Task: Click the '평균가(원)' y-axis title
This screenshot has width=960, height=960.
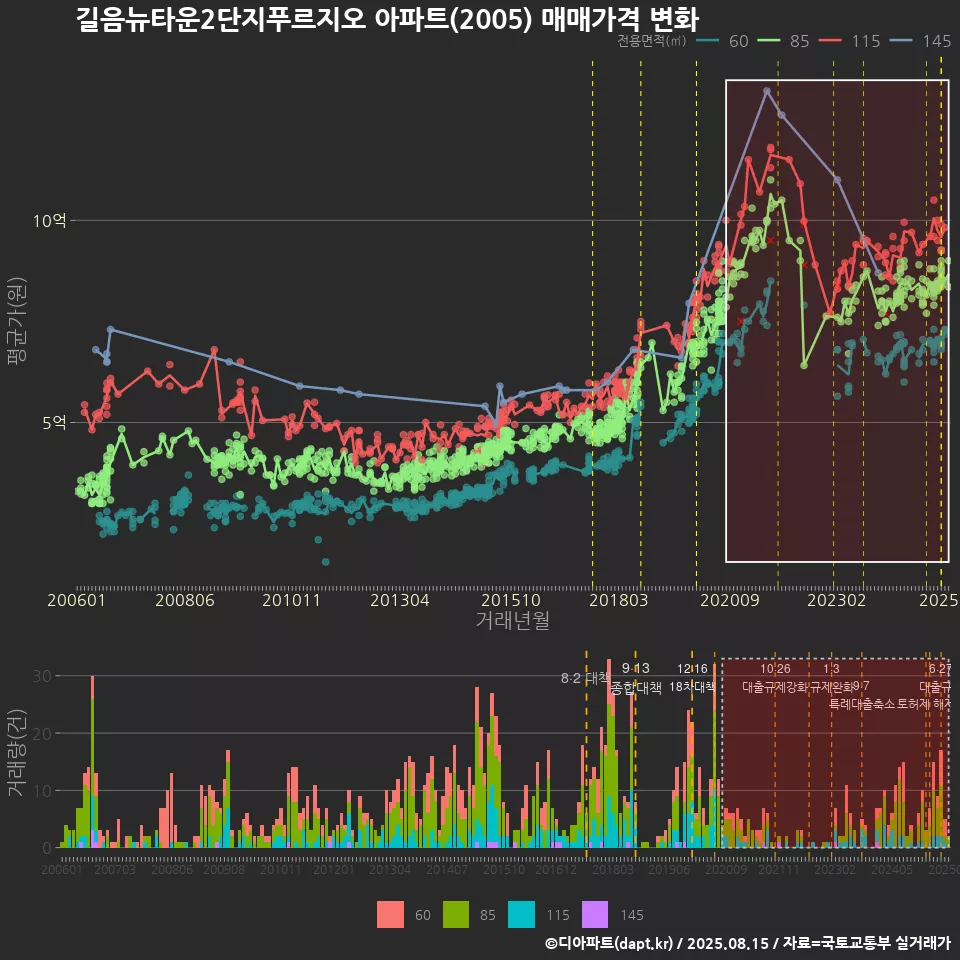Action: click(x=17, y=321)
